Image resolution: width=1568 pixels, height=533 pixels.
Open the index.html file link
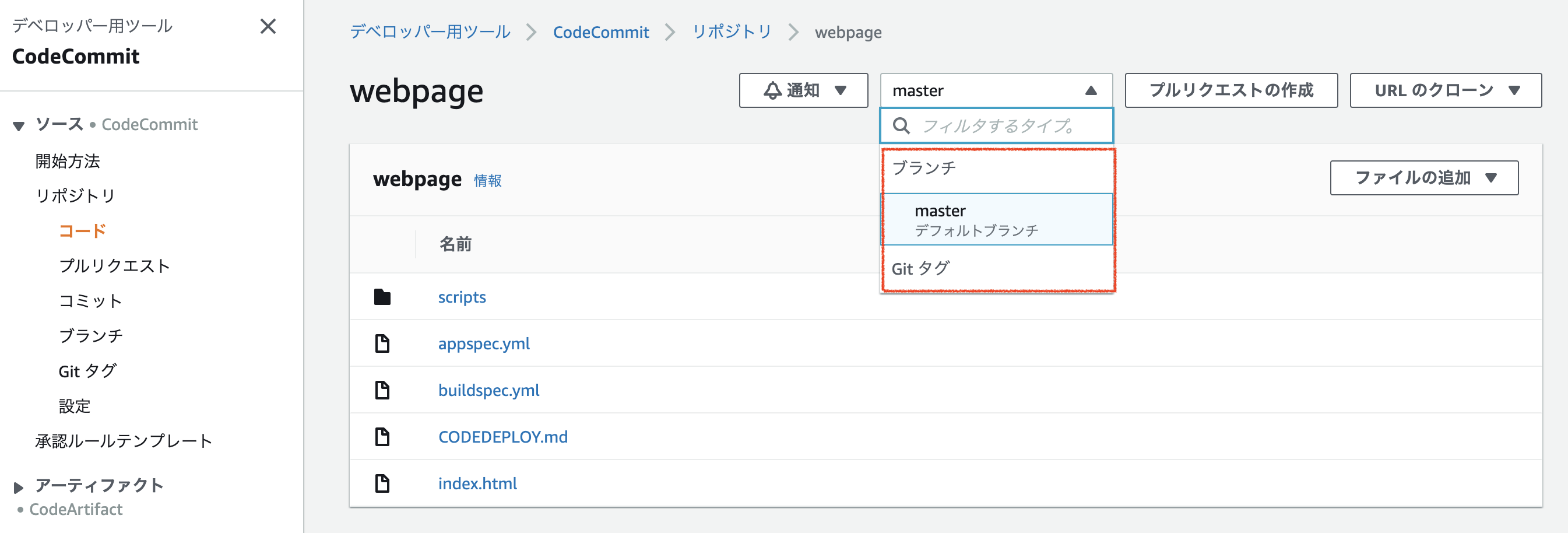(x=477, y=483)
